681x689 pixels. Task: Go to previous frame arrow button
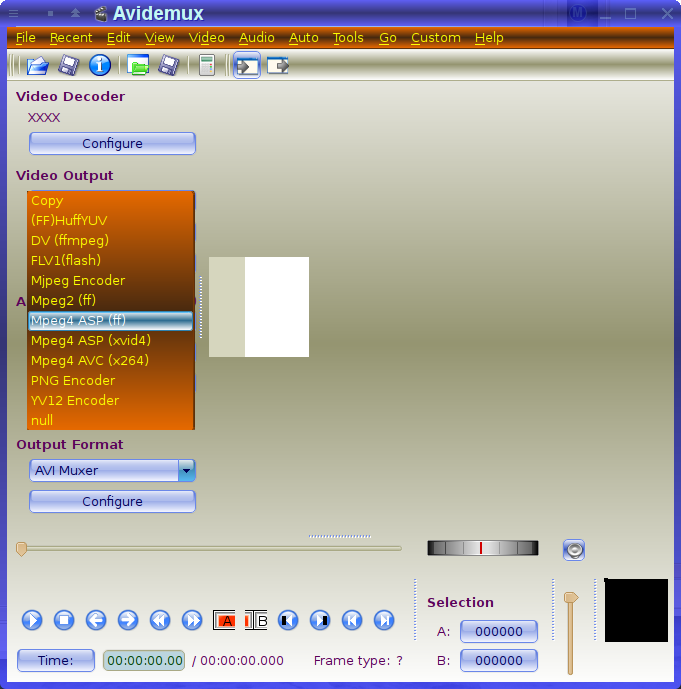pos(96,620)
